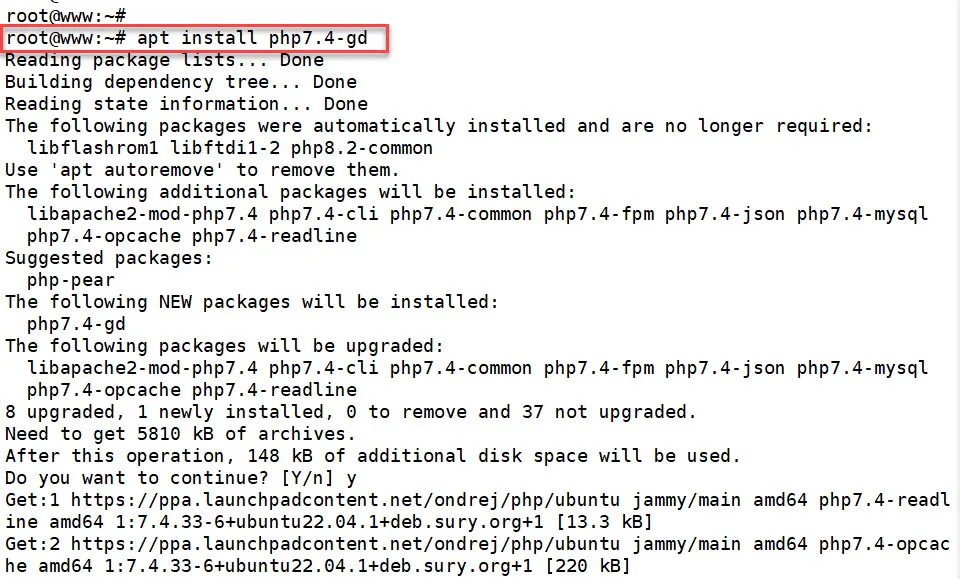This screenshot has width=960, height=579.
Task: Click the highlighted apt install php7.4-gd command
Action: 257,38
